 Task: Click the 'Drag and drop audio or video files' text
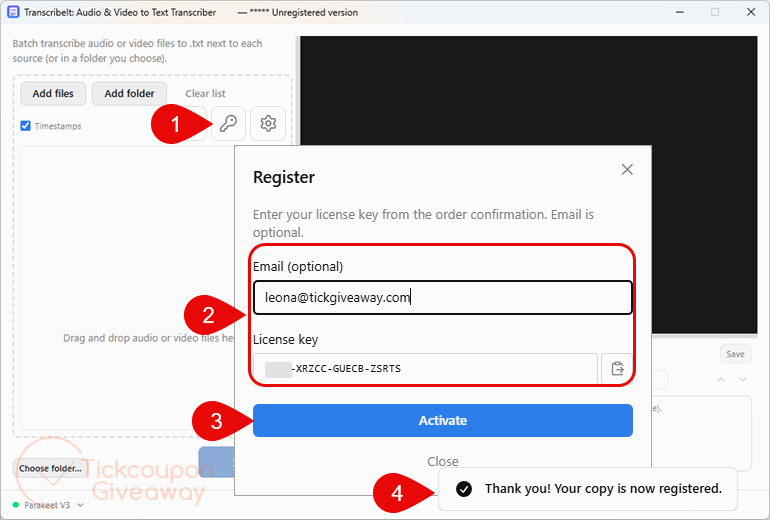pos(148,338)
